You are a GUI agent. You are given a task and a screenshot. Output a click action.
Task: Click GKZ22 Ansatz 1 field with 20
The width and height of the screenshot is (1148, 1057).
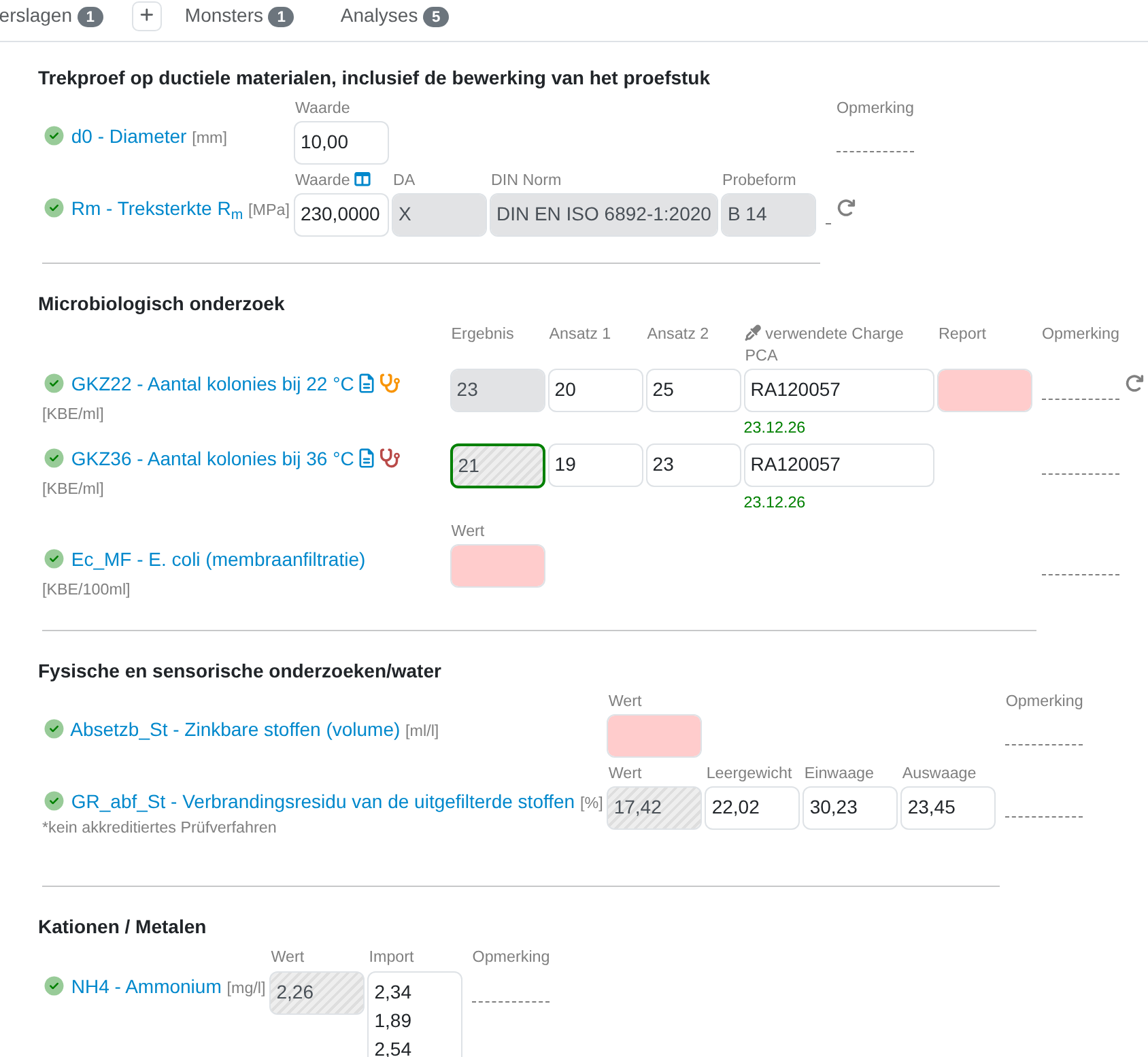[596, 390]
